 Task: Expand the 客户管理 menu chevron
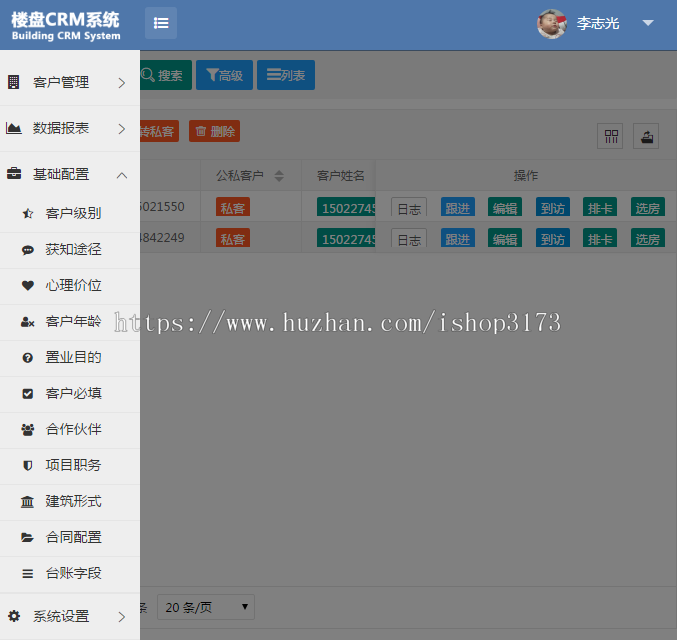(122, 83)
